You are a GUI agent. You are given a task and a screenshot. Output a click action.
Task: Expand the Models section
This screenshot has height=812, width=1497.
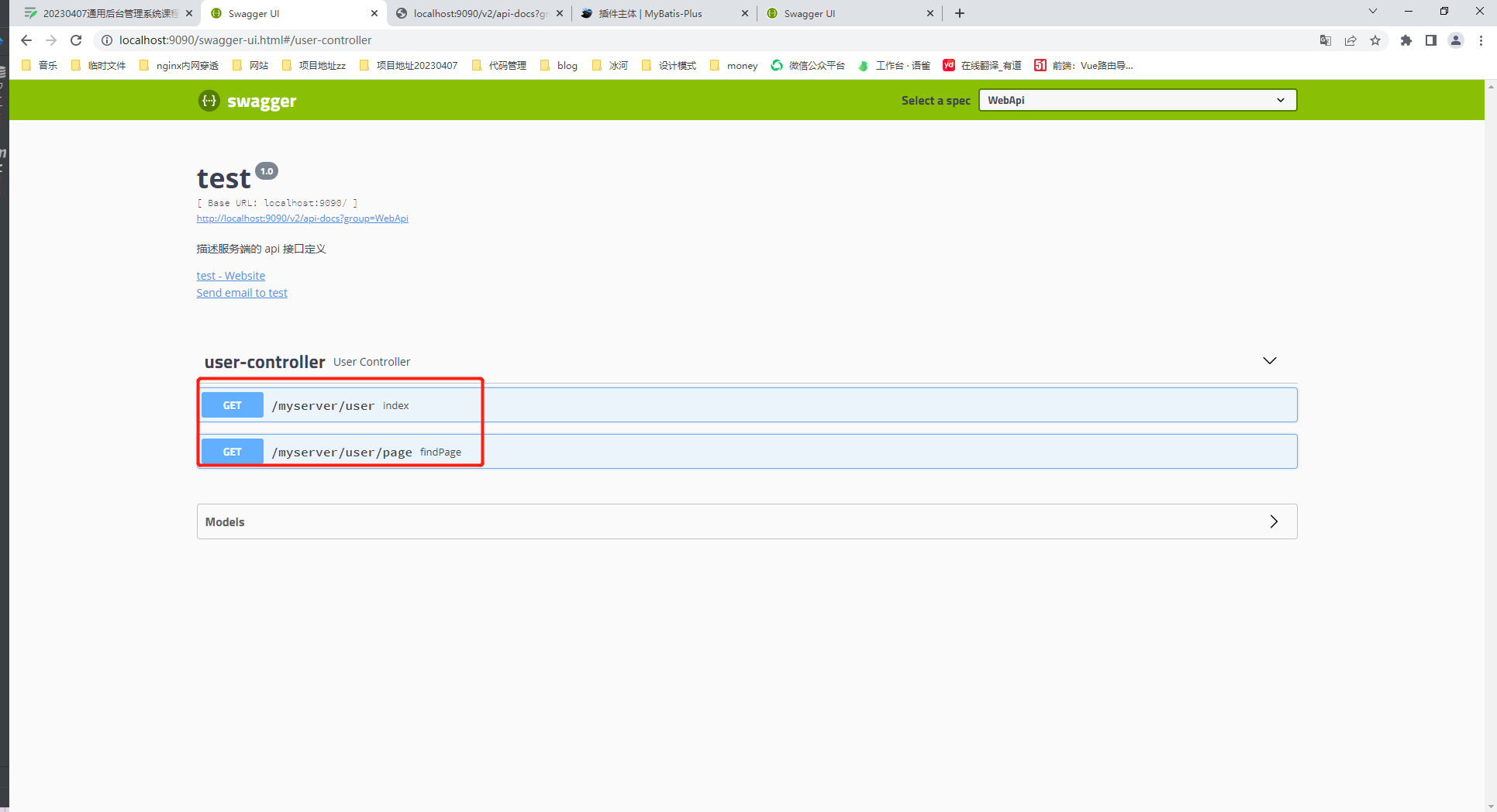click(1273, 521)
